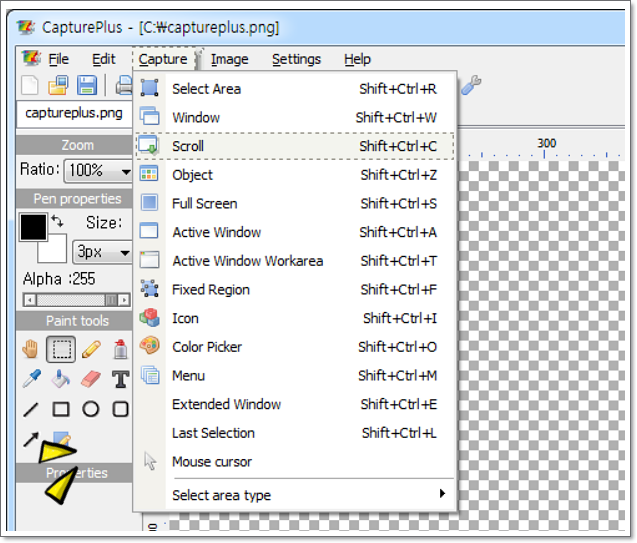Click the Object capture menu icon
This screenshot has width=637, height=543.
pos(149,174)
